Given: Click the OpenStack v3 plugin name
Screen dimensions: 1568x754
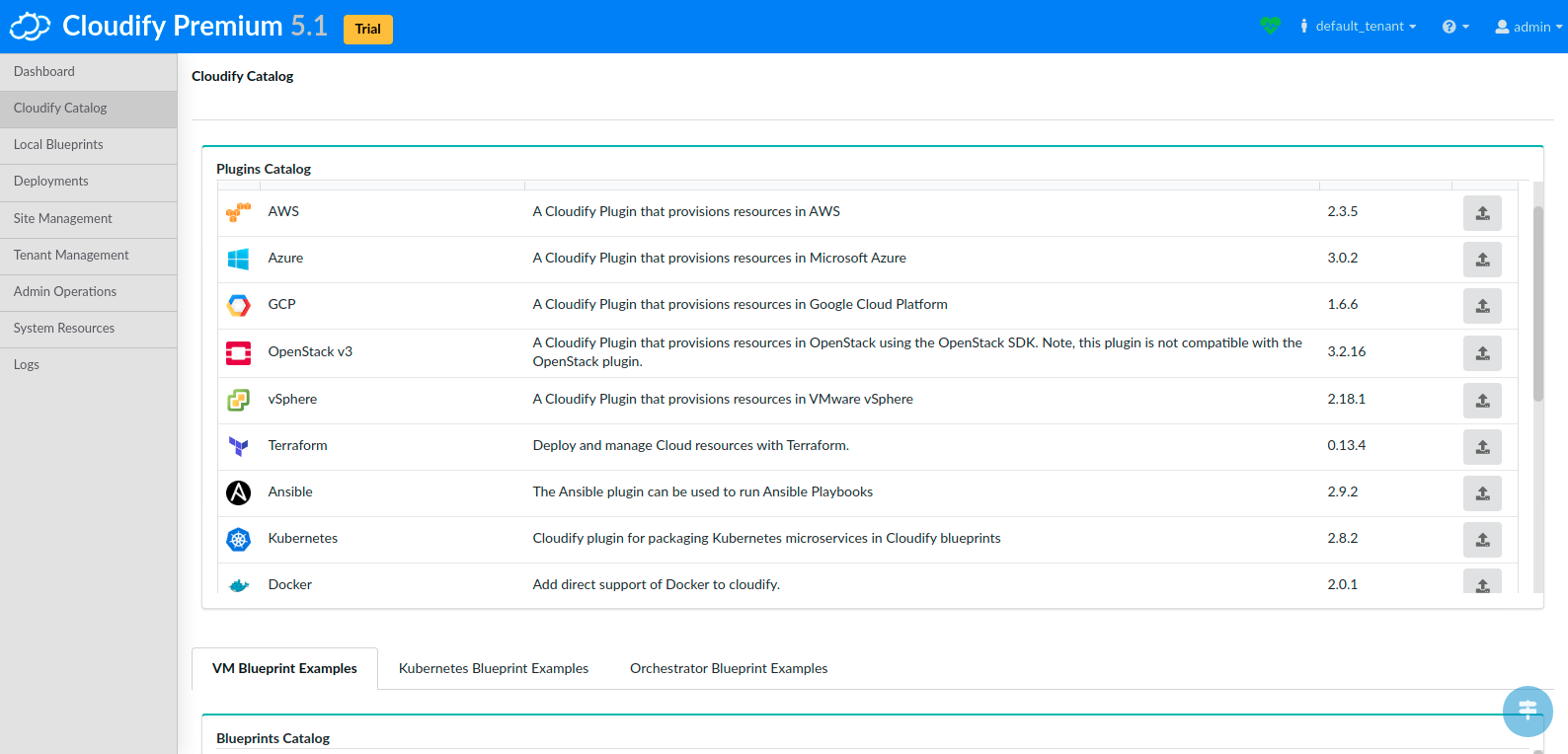Looking at the screenshot, I should click(x=310, y=352).
